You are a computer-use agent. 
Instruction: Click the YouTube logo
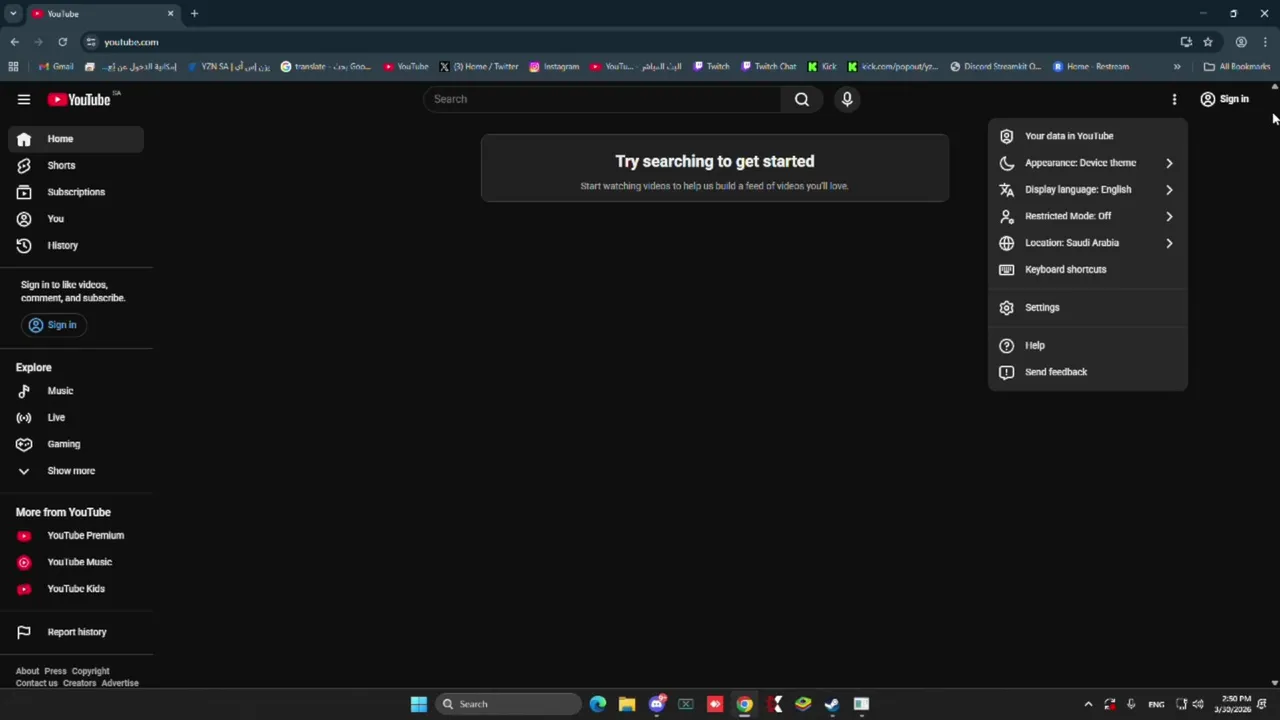pos(79,99)
